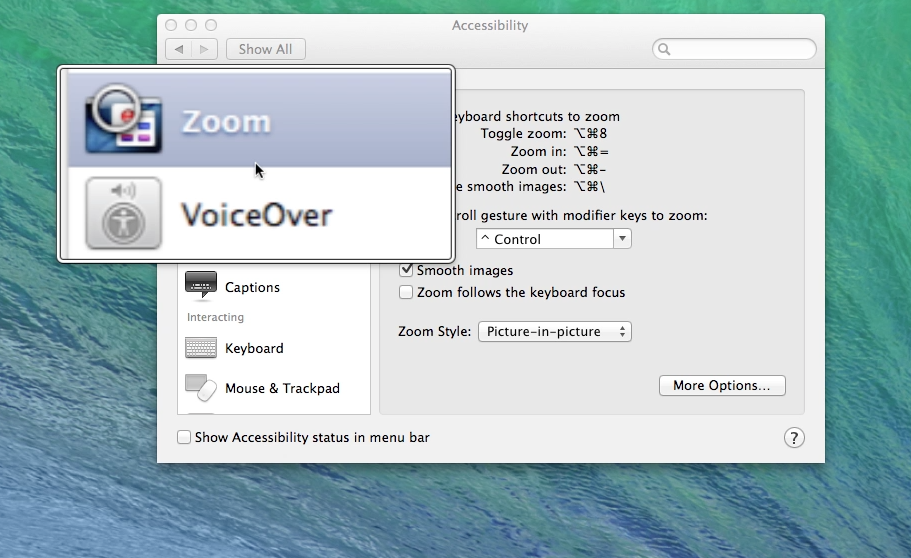
Task: Enable Zoom follows the keyboard focus
Action: point(406,292)
